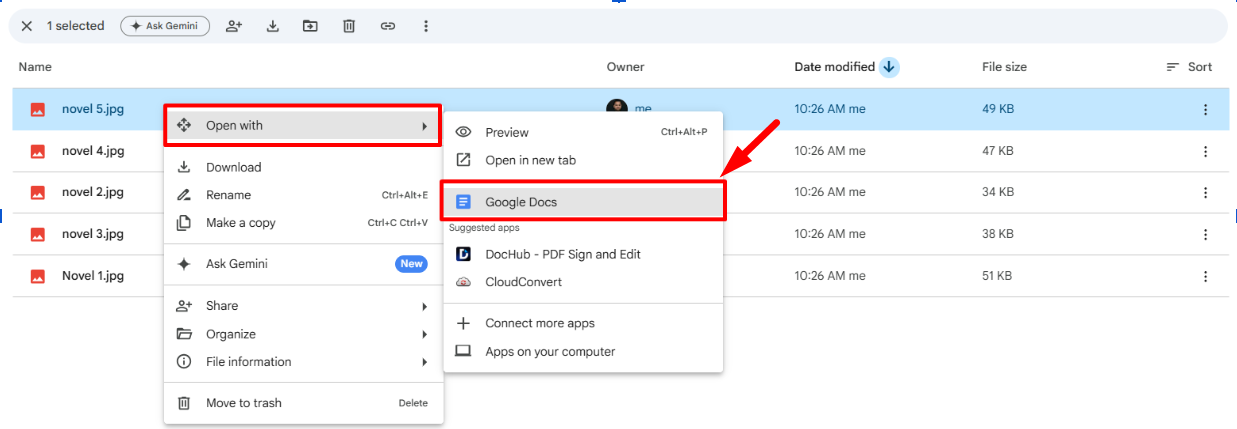Click the owner avatar for novel 5.jpg
This screenshot has width=1237, height=429.
point(617,106)
